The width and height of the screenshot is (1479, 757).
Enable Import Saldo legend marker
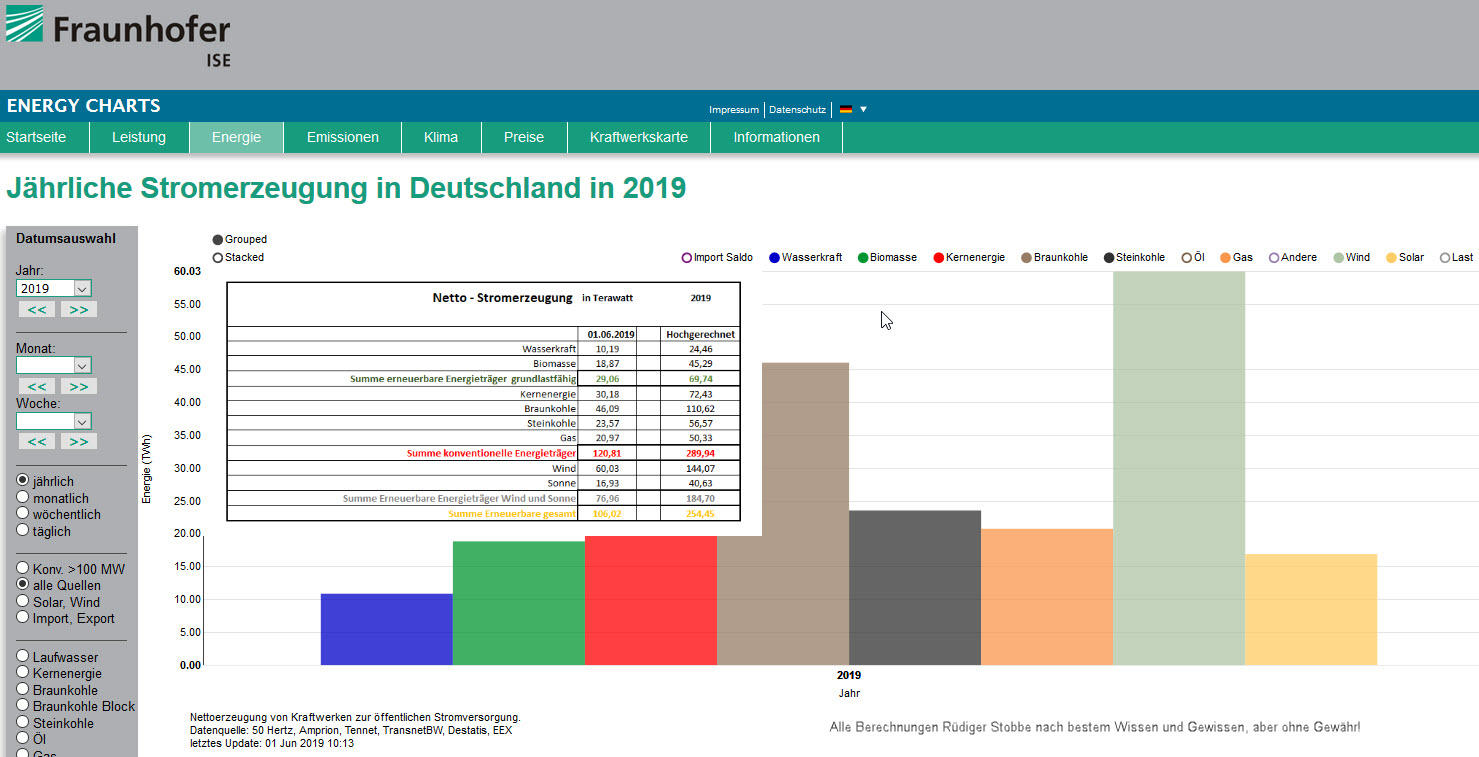click(x=687, y=258)
